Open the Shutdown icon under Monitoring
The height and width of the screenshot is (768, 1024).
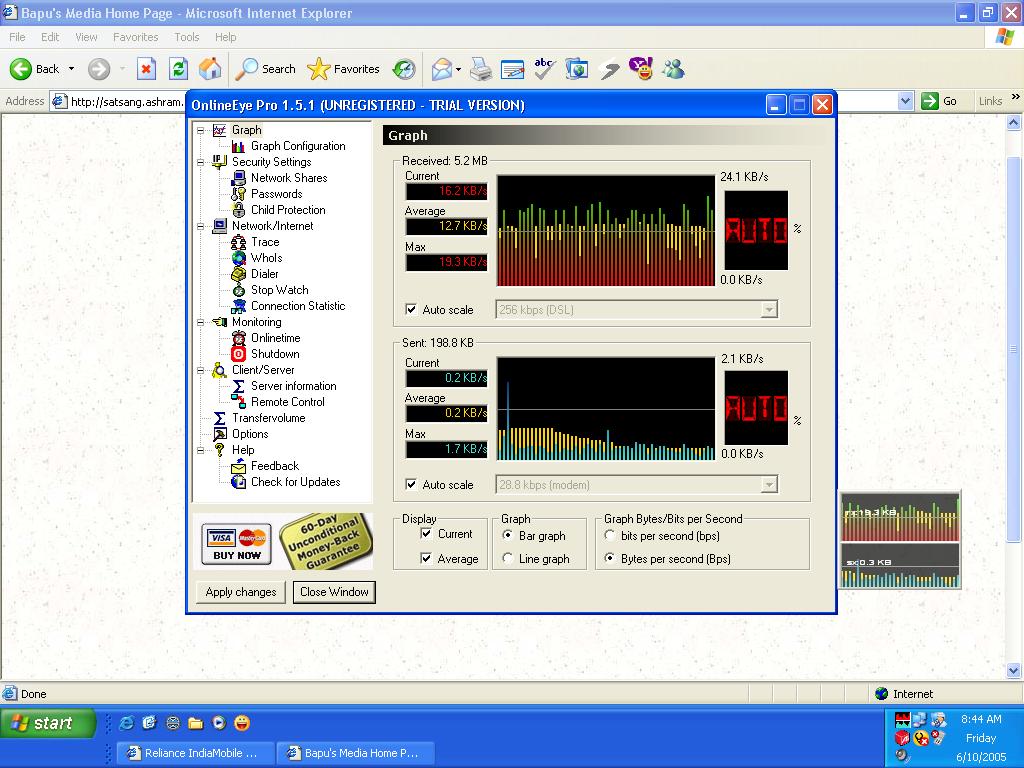[x=238, y=354]
